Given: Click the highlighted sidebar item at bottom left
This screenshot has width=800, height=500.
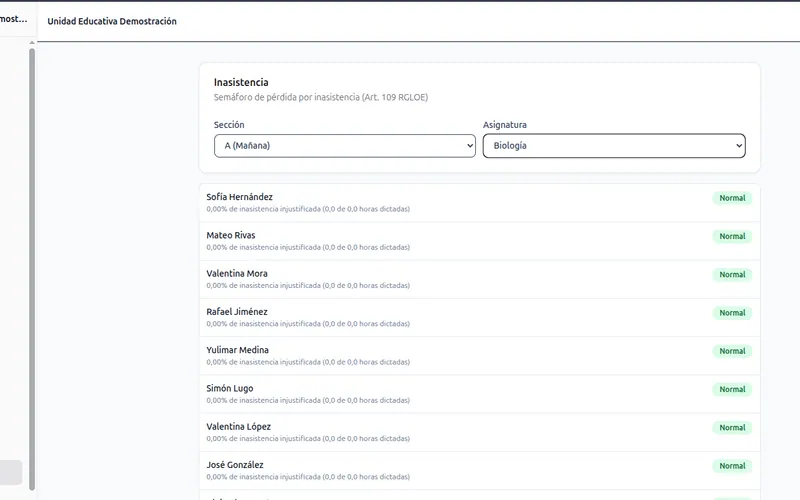Looking at the screenshot, I should coord(11,472).
